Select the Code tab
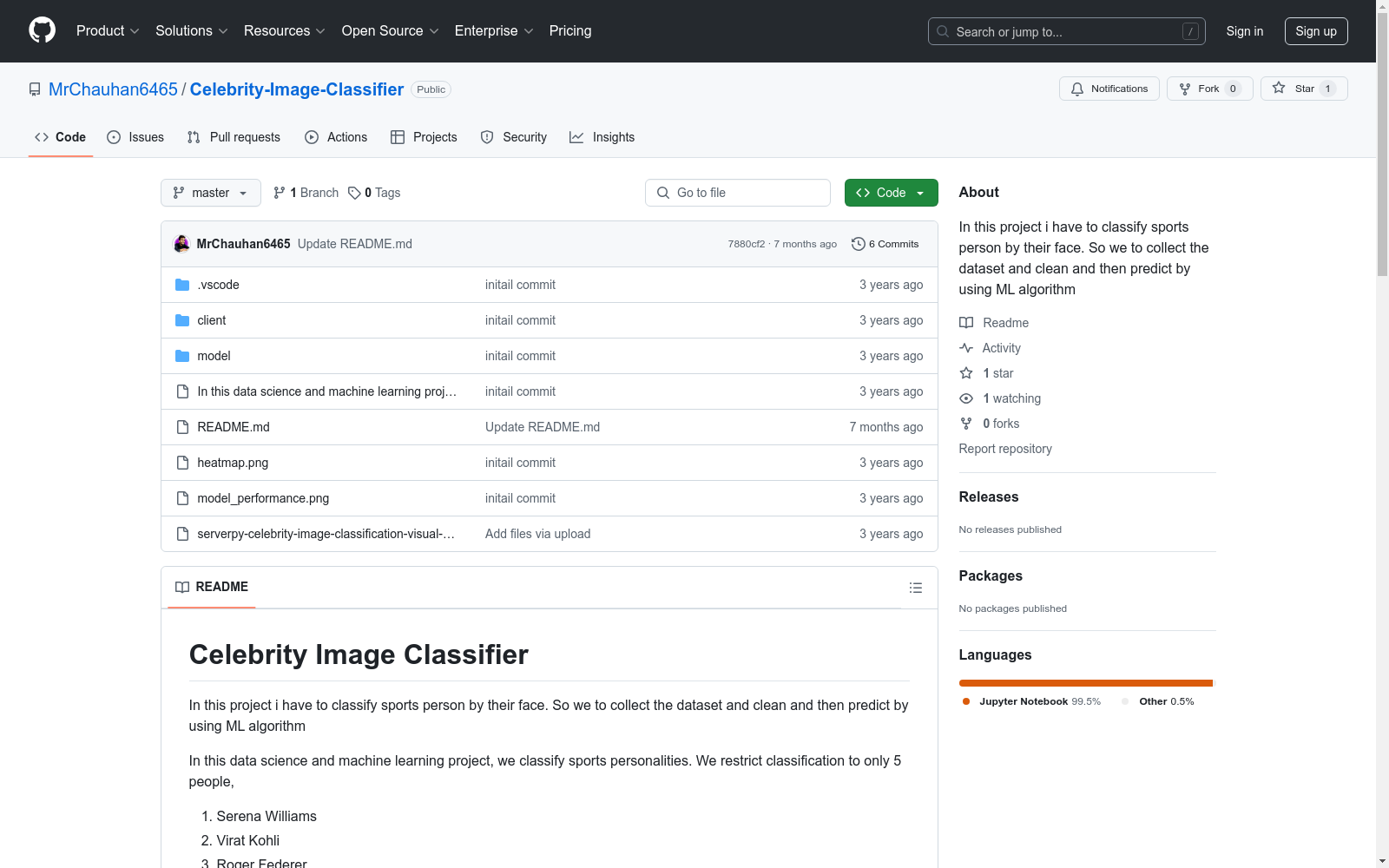Screen dimensions: 1389x868 click(x=61, y=137)
